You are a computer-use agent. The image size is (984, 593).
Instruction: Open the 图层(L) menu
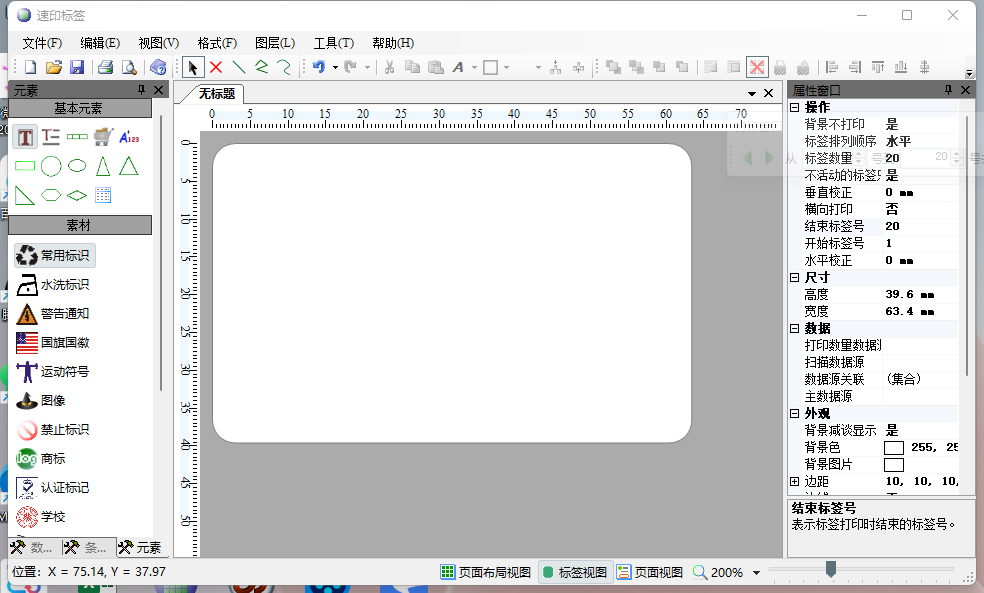275,43
